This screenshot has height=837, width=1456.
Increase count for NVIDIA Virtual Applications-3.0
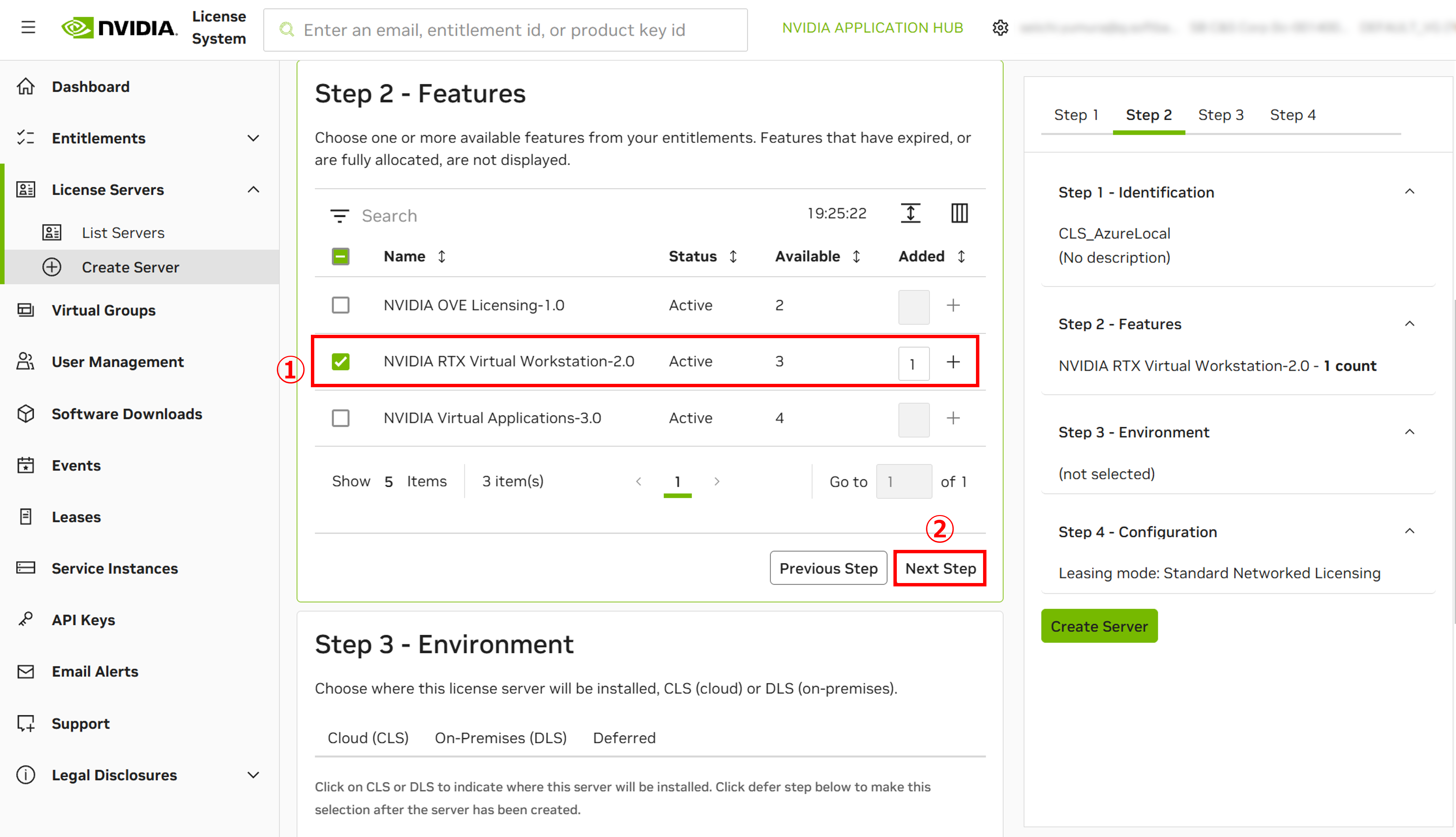953,418
